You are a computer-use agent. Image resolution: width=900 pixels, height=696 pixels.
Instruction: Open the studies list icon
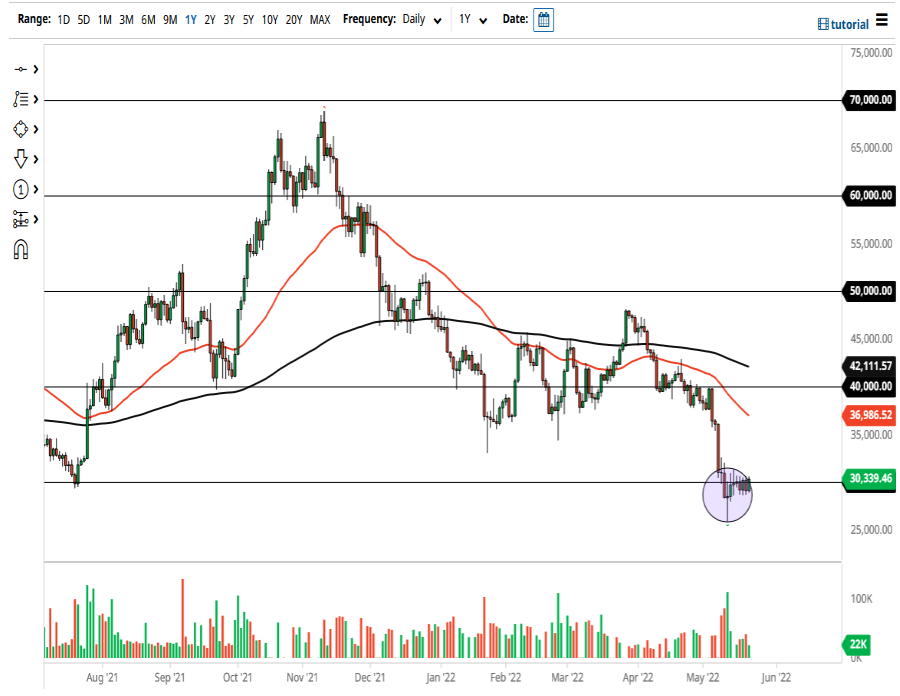(20, 99)
